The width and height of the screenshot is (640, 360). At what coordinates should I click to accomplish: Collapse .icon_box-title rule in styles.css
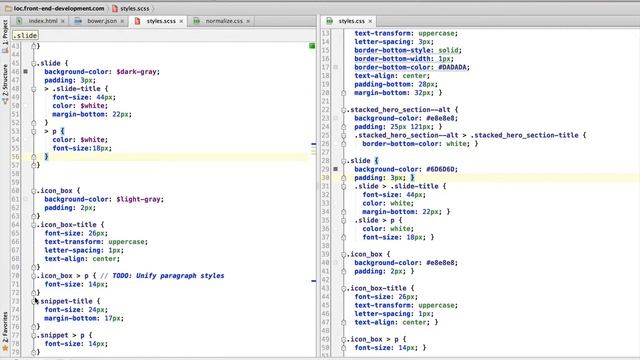344,288
